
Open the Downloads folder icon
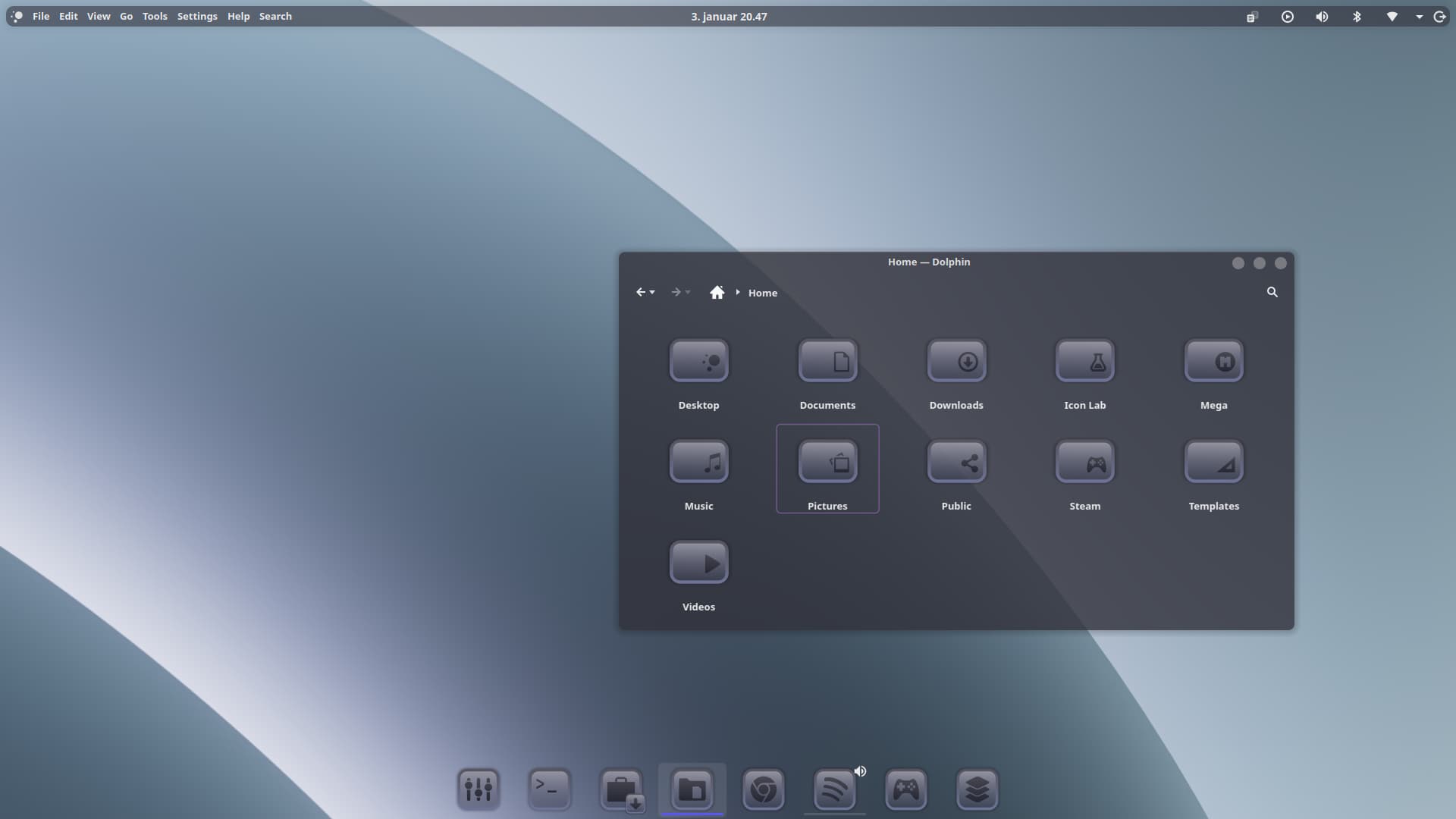[x=956, y=362]
